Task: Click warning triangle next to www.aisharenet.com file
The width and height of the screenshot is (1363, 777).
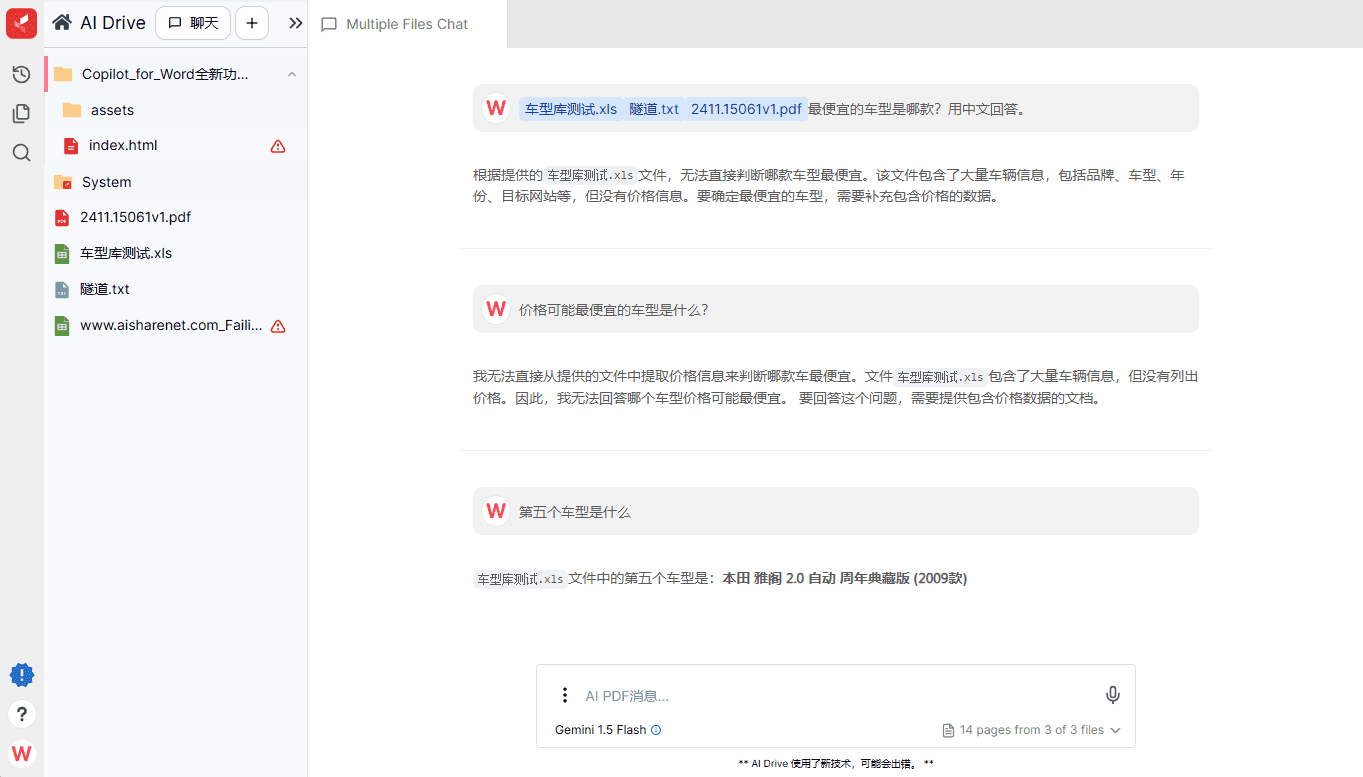Action: tap(278, 326)
